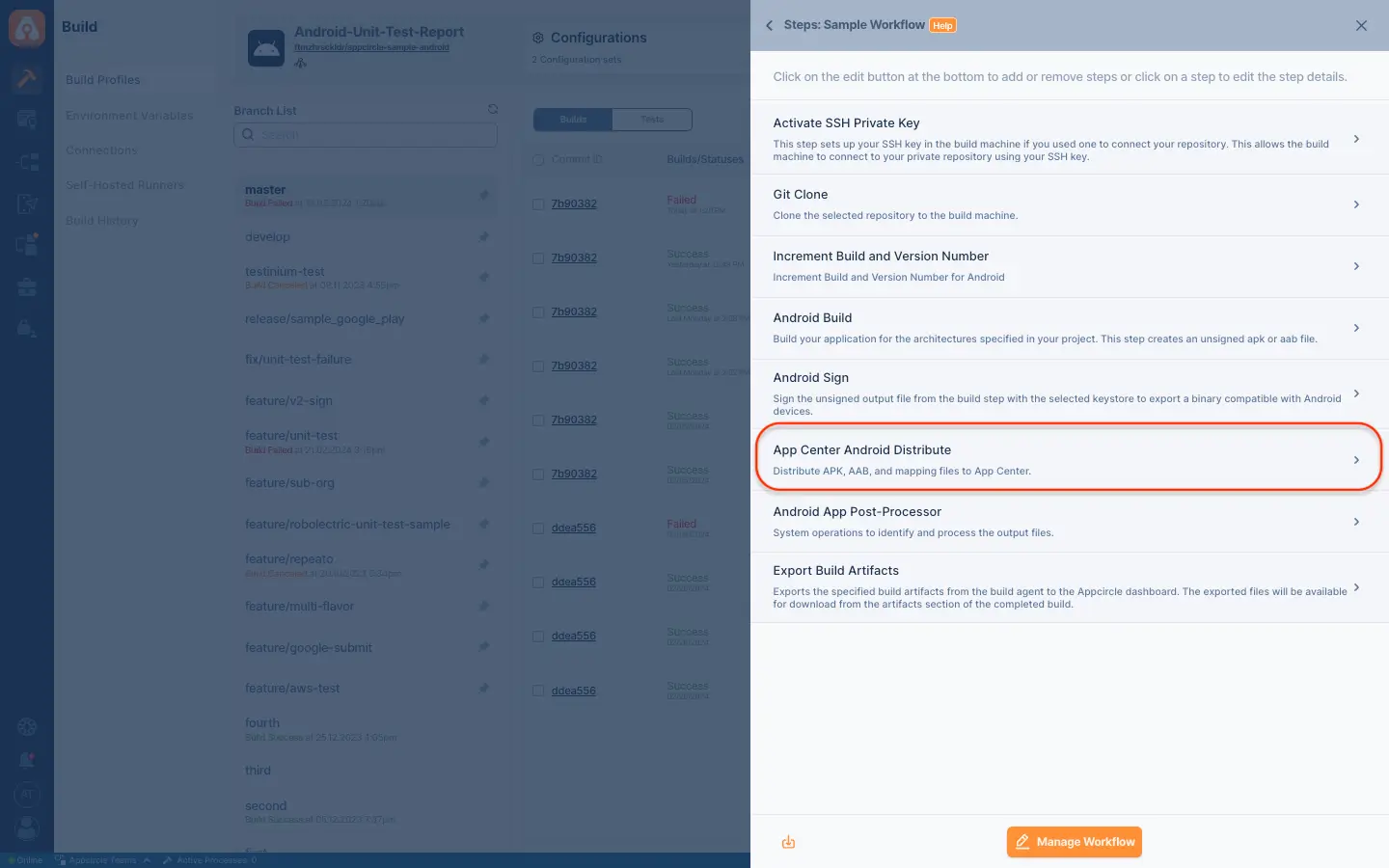1389x868 pixels.
Task: Click the pin icon on the master branch
Action: tap(484, 195)
